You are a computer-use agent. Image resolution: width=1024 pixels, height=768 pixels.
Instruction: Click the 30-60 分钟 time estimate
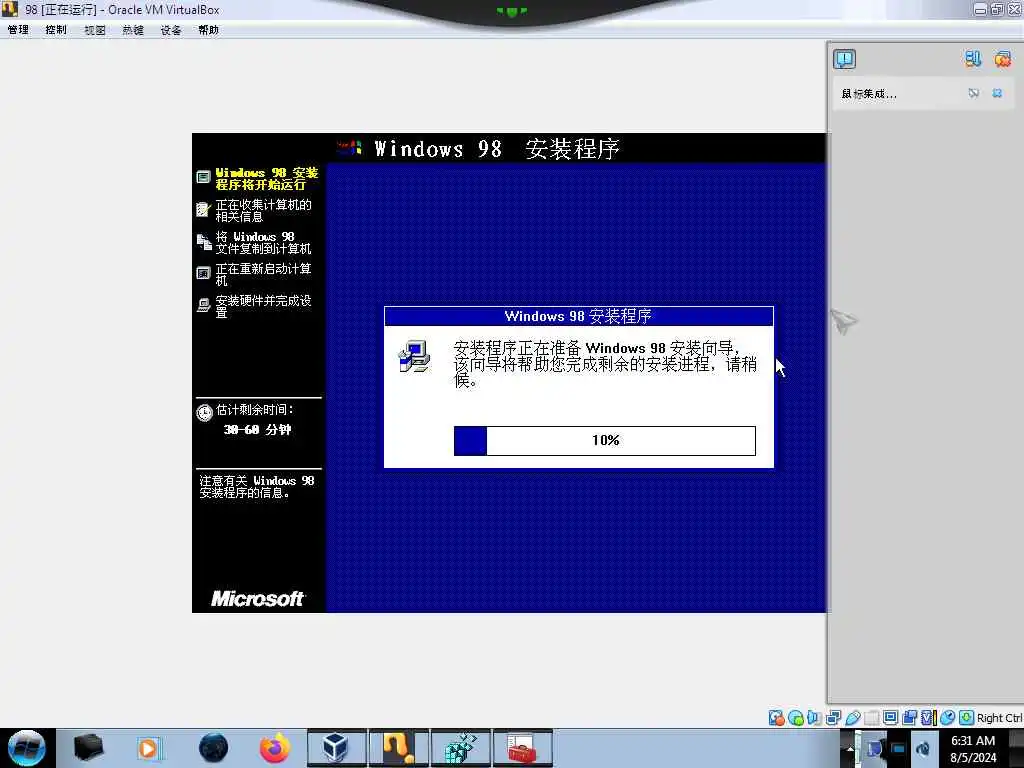[x=257, y=430]
